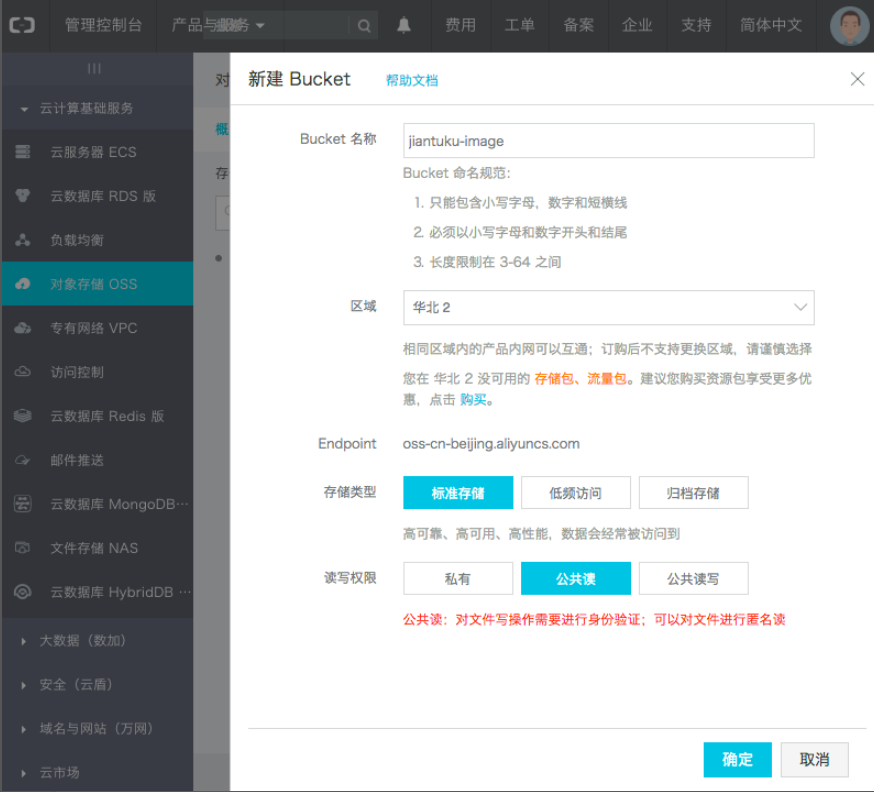Screen dimensions: 874x792
Task: Go to 文件存储 NAS
Action: (94, 548)
